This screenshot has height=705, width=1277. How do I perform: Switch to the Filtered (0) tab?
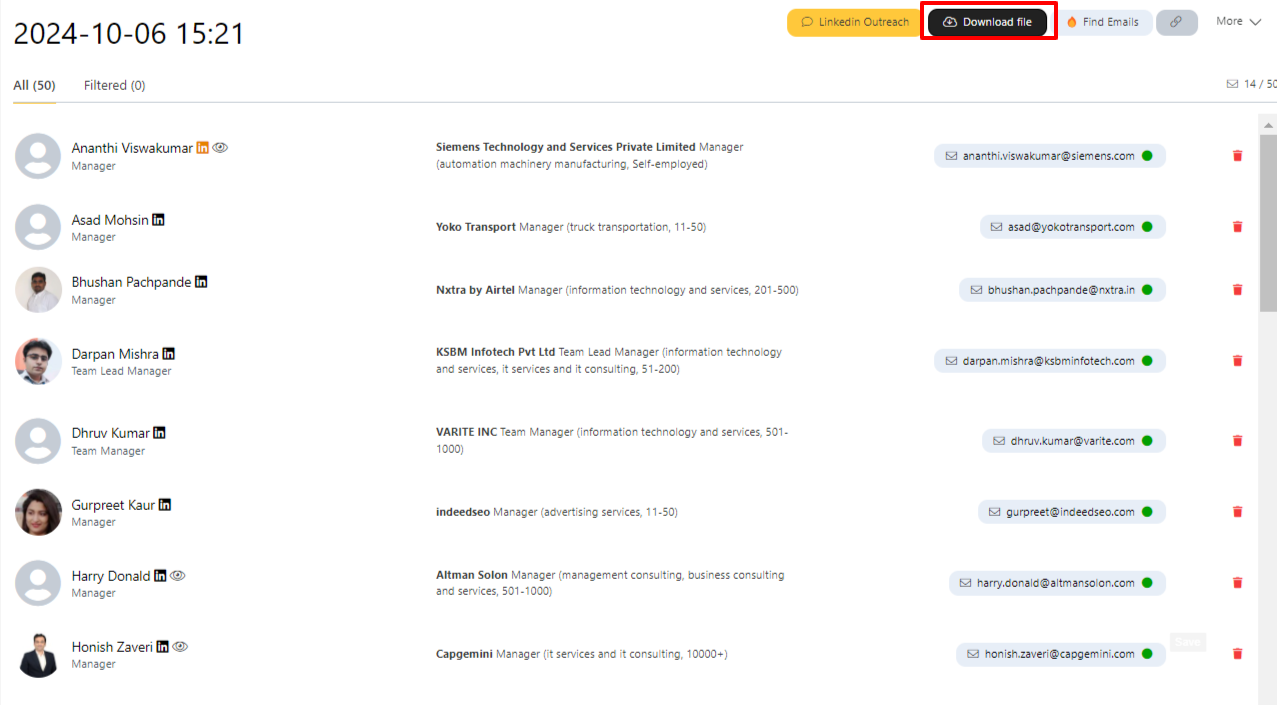pos(115,86)
